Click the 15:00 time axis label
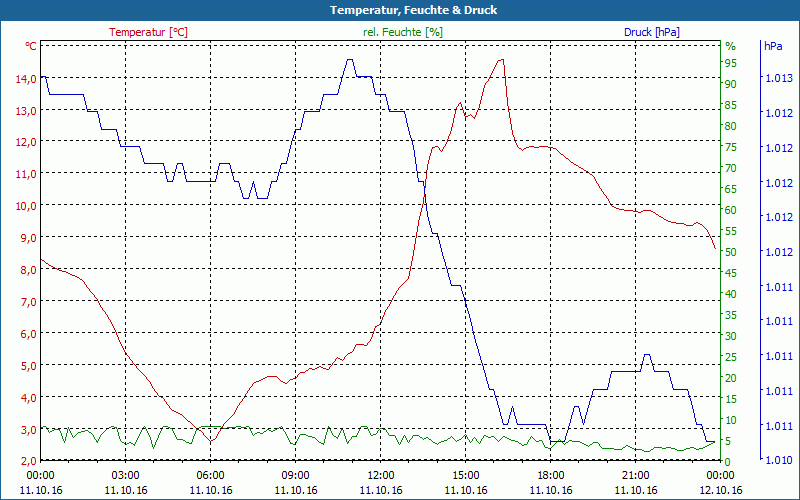 (x=465, y=475)
